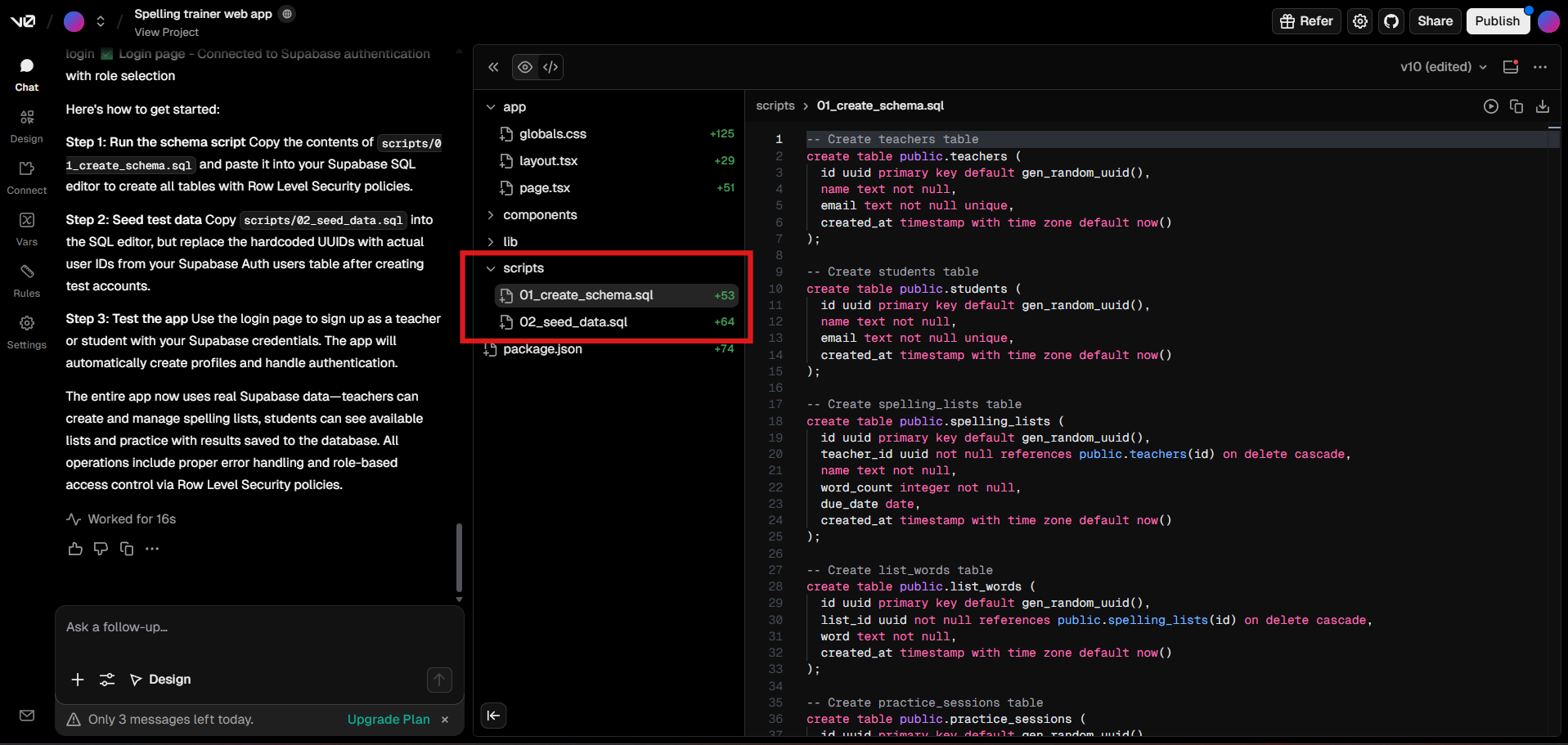Open the Vars sidebar tab
This screenshot has height=745, width=1568.
click(27, 229)
